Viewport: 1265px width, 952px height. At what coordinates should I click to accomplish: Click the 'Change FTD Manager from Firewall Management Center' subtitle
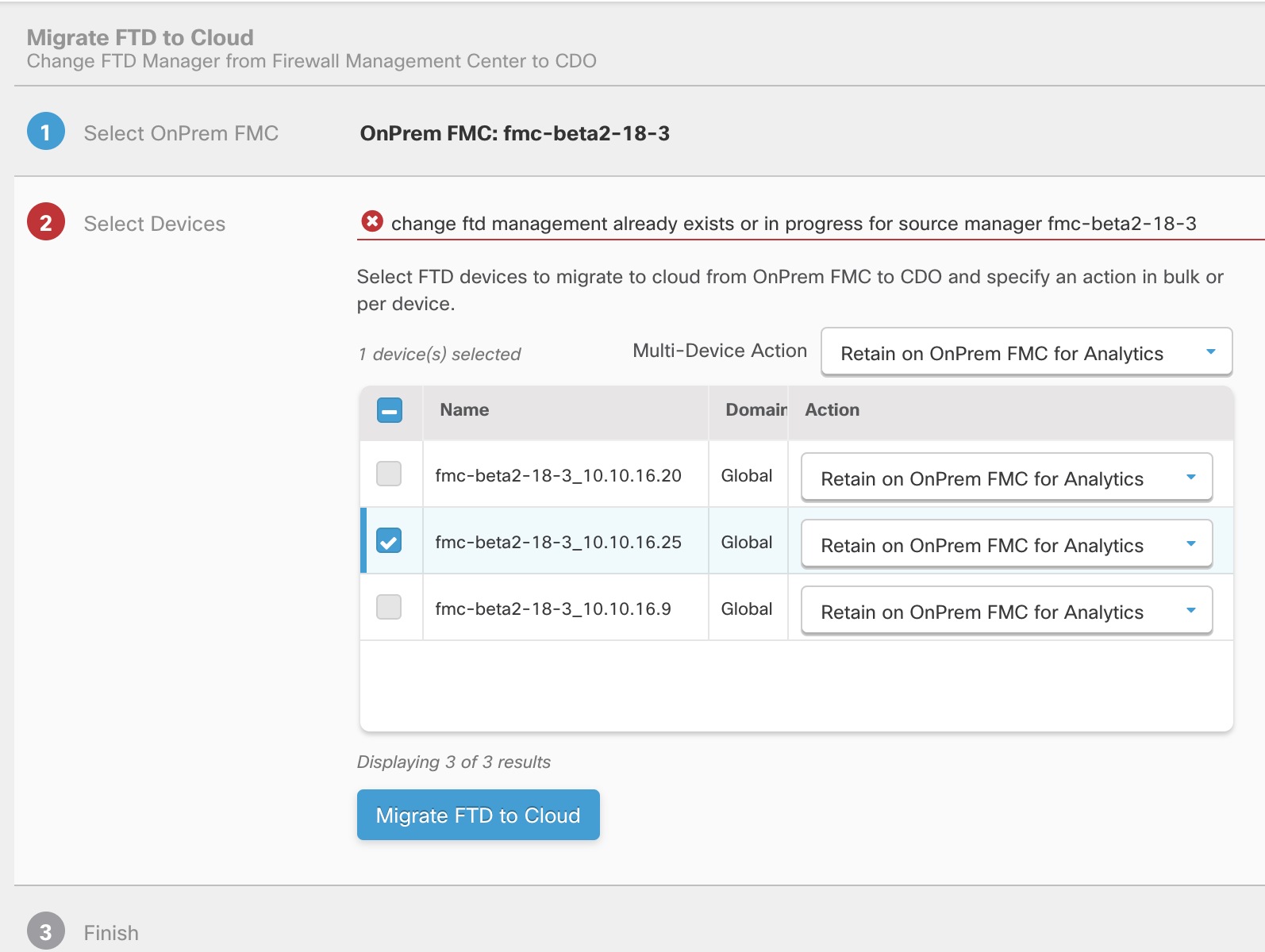coord(312,61)
